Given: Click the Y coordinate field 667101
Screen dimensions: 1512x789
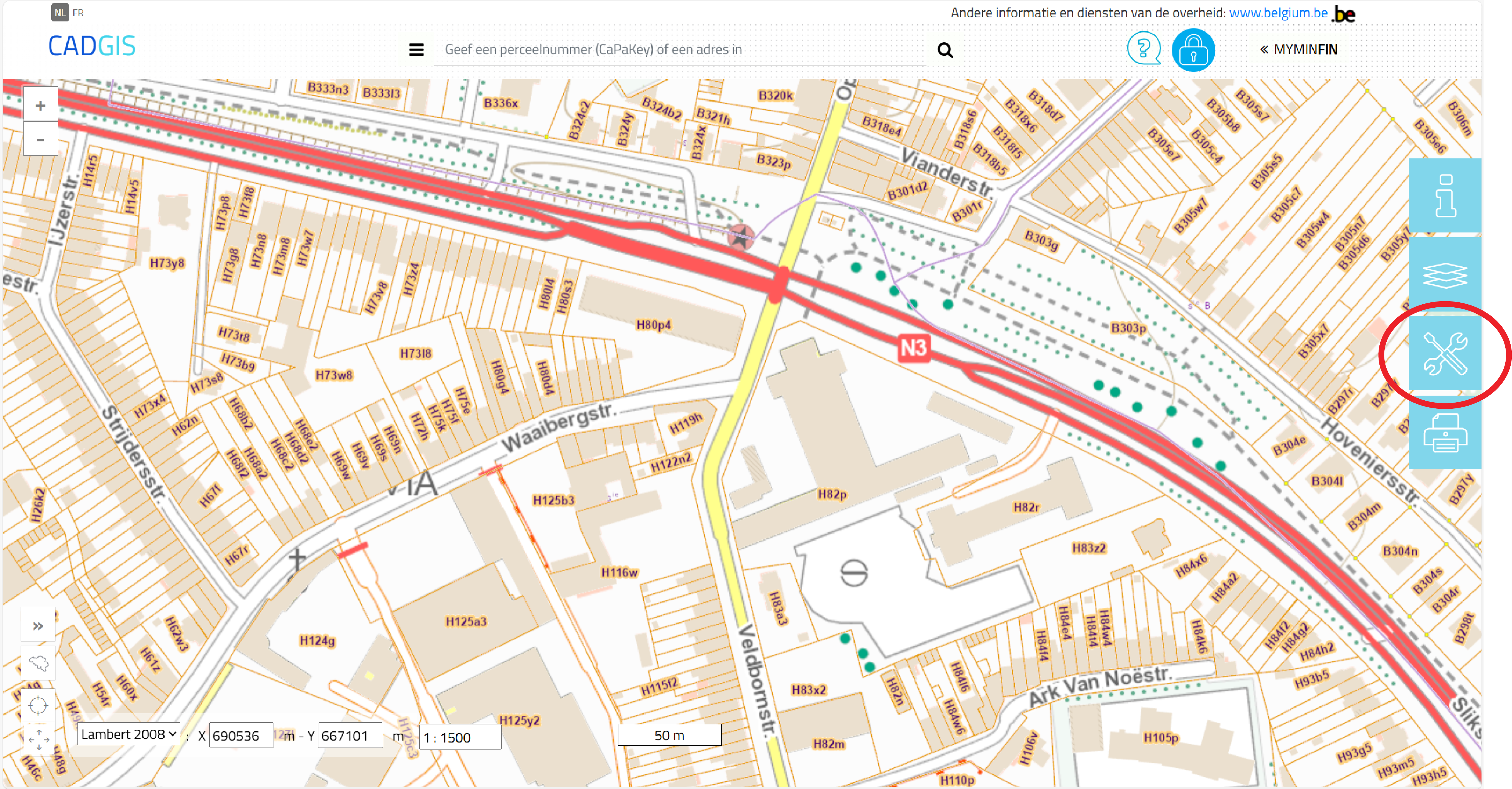Looking at the screenshot, I should coord(350,736).
